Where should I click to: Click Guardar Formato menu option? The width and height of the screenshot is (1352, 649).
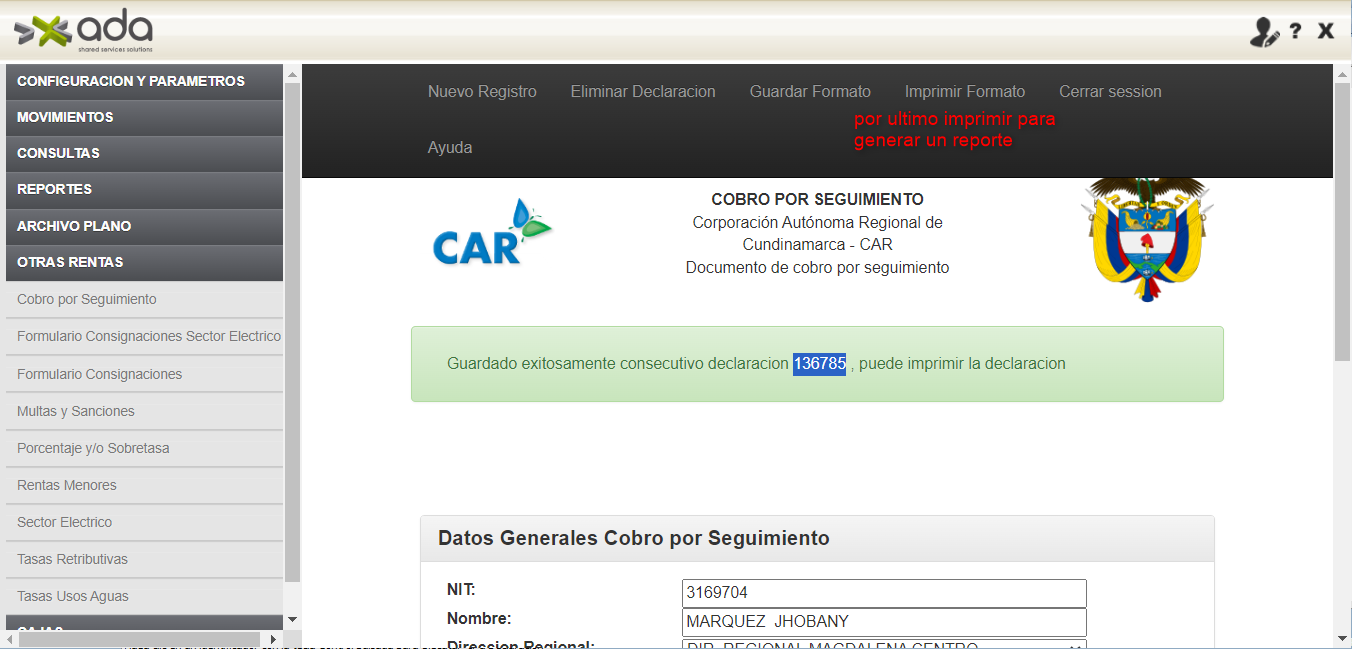[810, 91]
